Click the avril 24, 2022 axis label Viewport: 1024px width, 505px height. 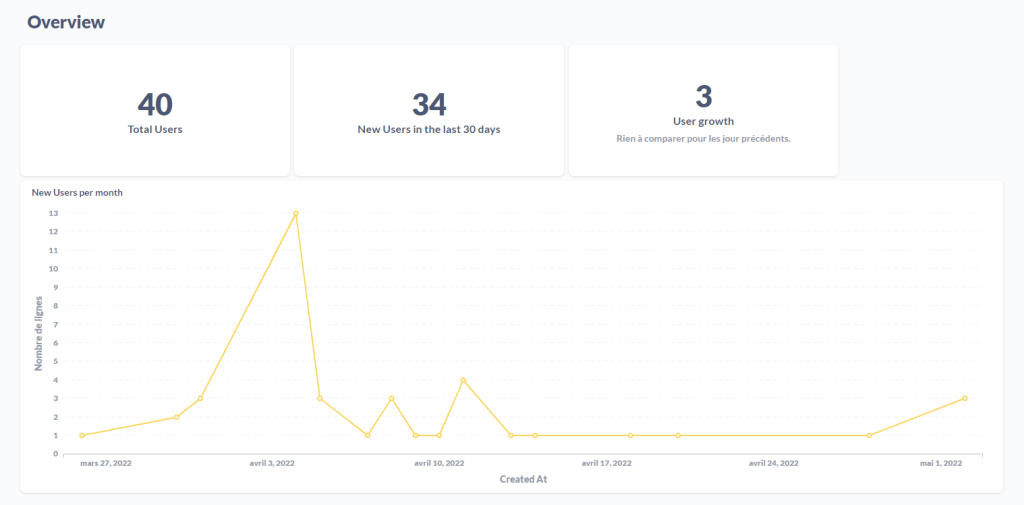(x=773, y=463)
